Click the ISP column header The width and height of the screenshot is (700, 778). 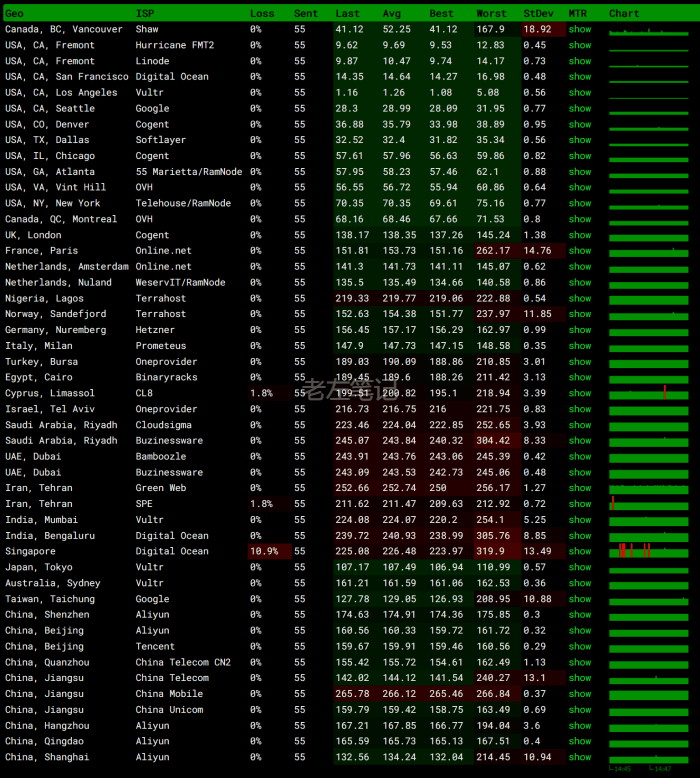[145, 13]
